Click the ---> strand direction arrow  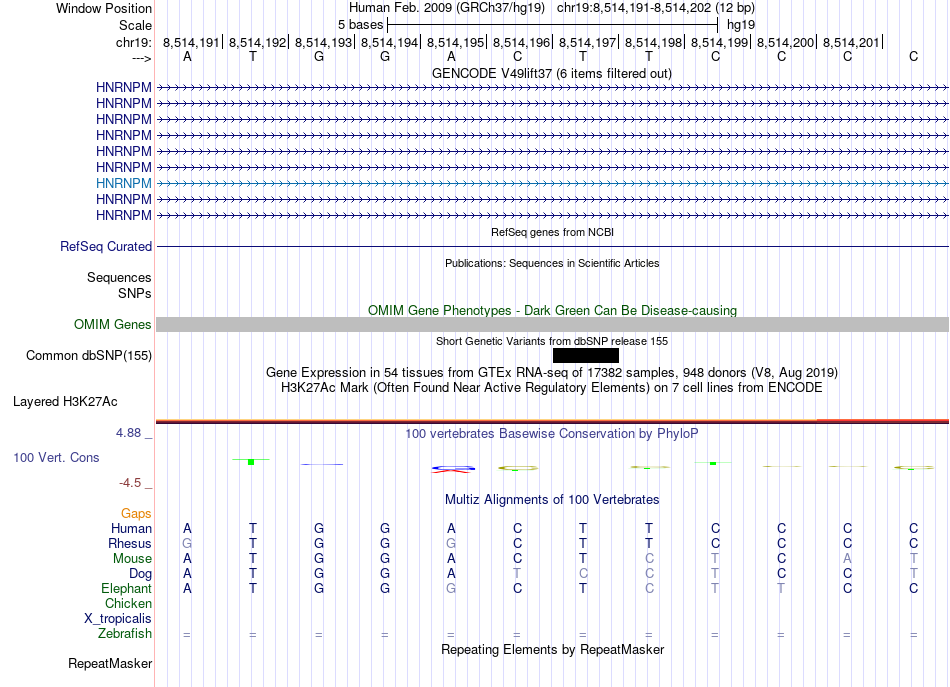point(142,58)
